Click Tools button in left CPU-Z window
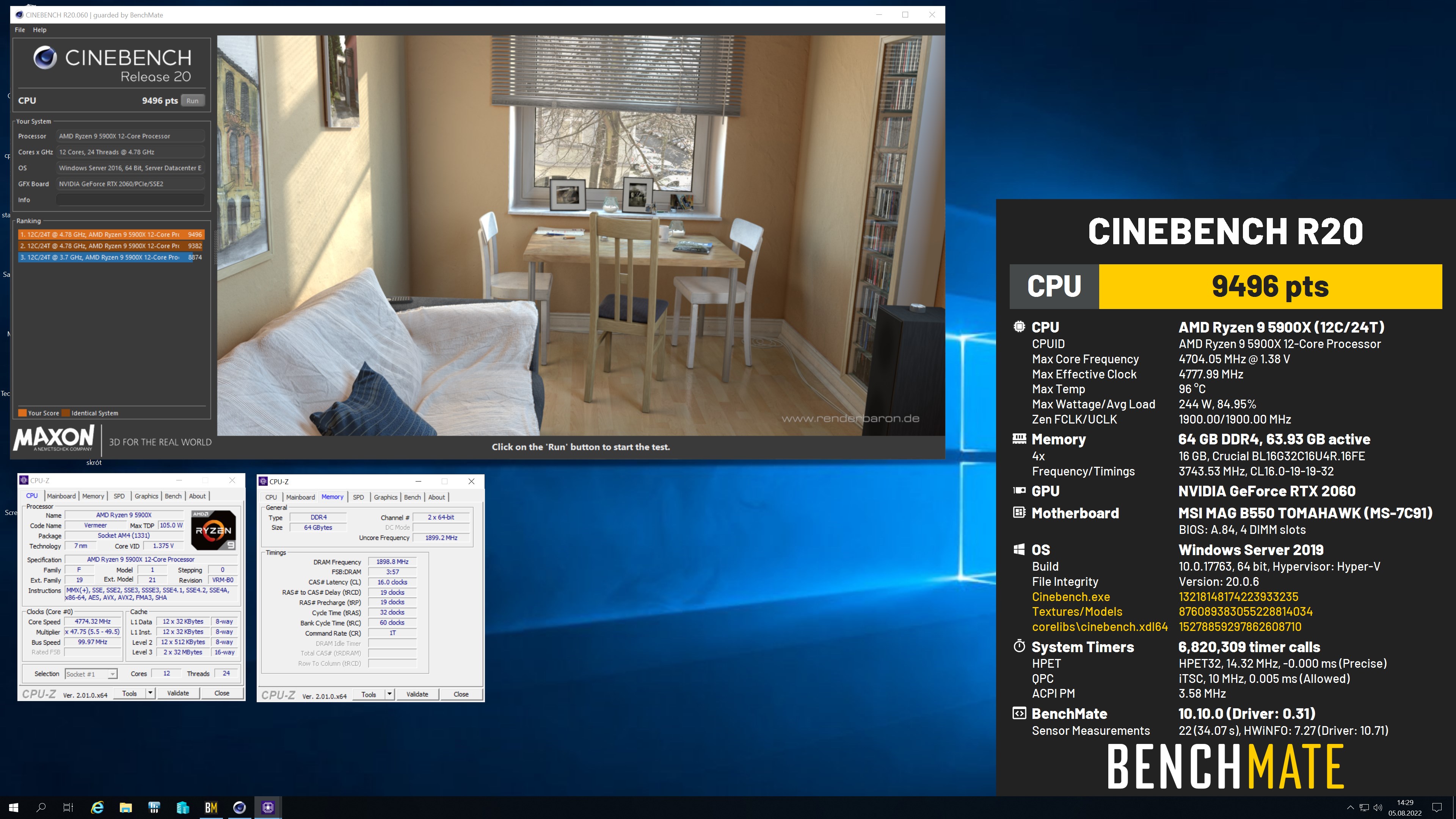The image size is (1456, 819). 129,693
